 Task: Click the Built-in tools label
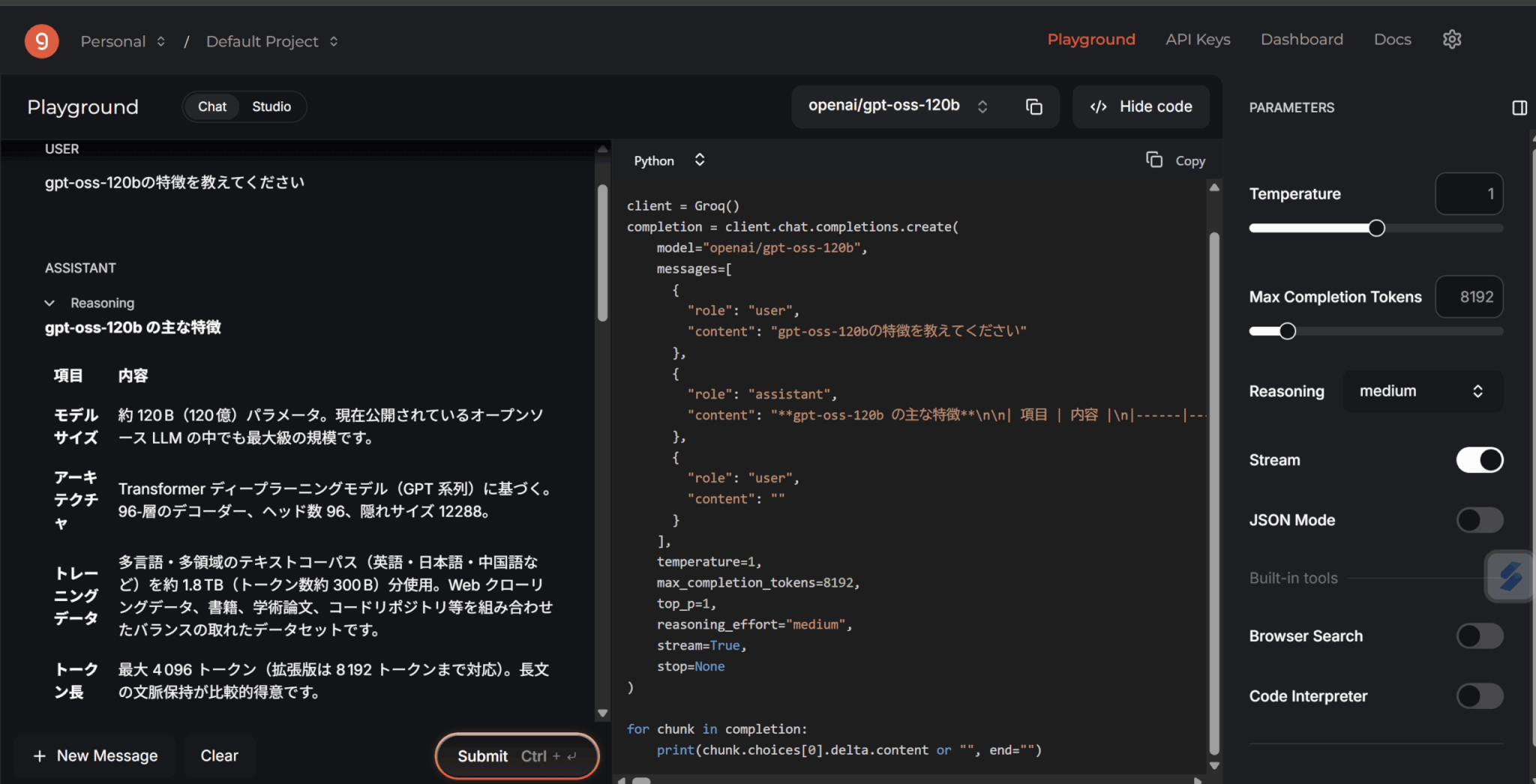point(1293,578)
